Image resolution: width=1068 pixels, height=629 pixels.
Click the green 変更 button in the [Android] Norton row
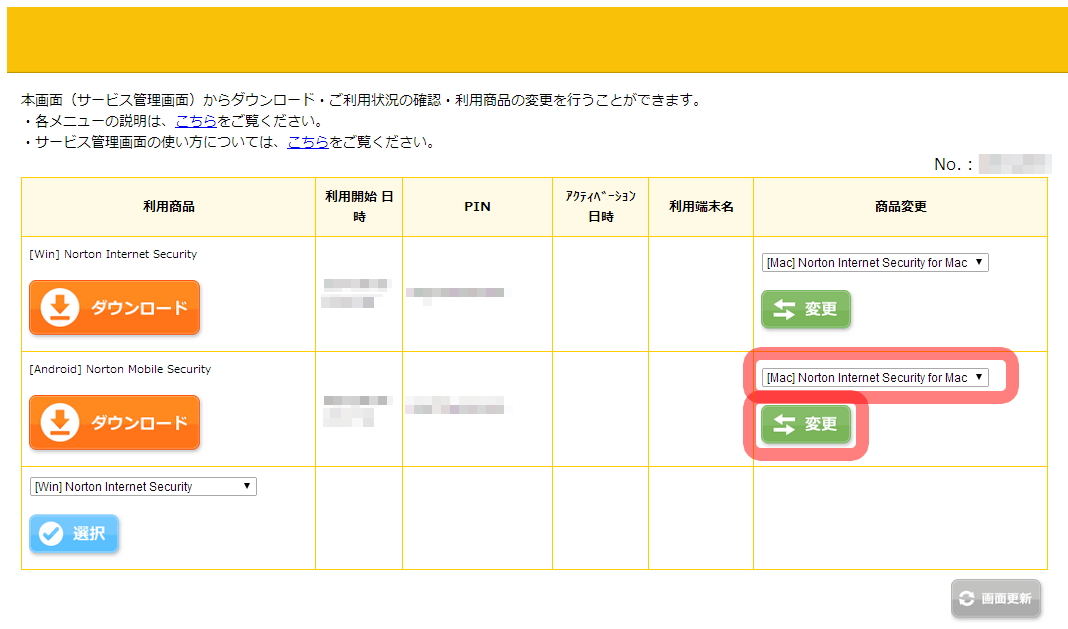click(x=806, y=425)
